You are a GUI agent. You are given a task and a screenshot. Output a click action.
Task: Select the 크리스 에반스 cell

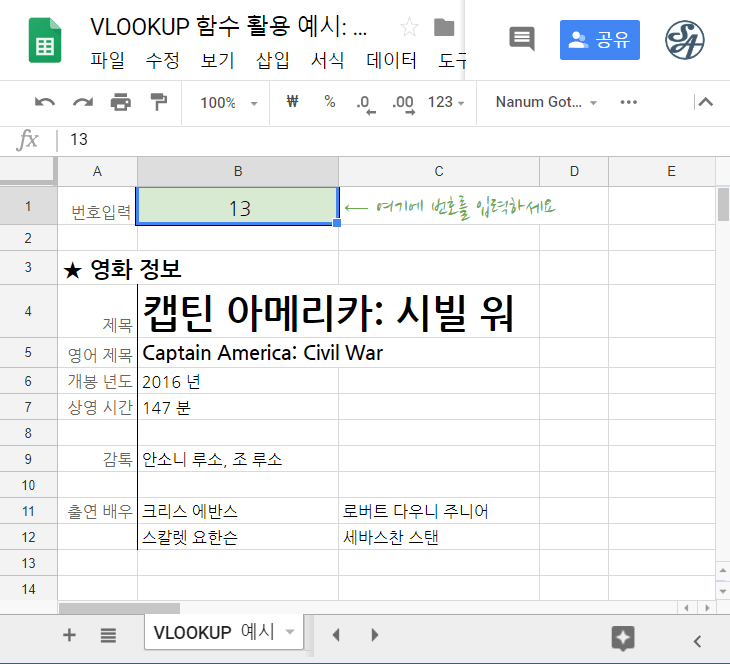click(238, 511)
